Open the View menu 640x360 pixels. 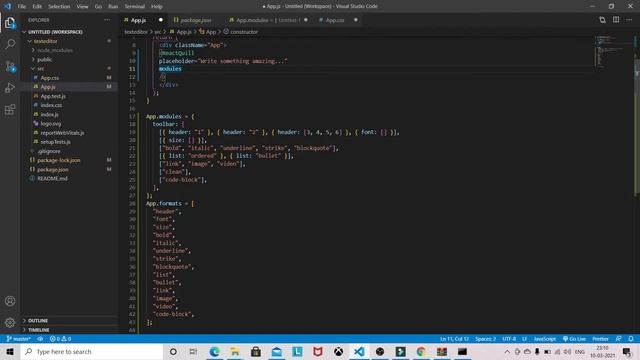[82, 7]
